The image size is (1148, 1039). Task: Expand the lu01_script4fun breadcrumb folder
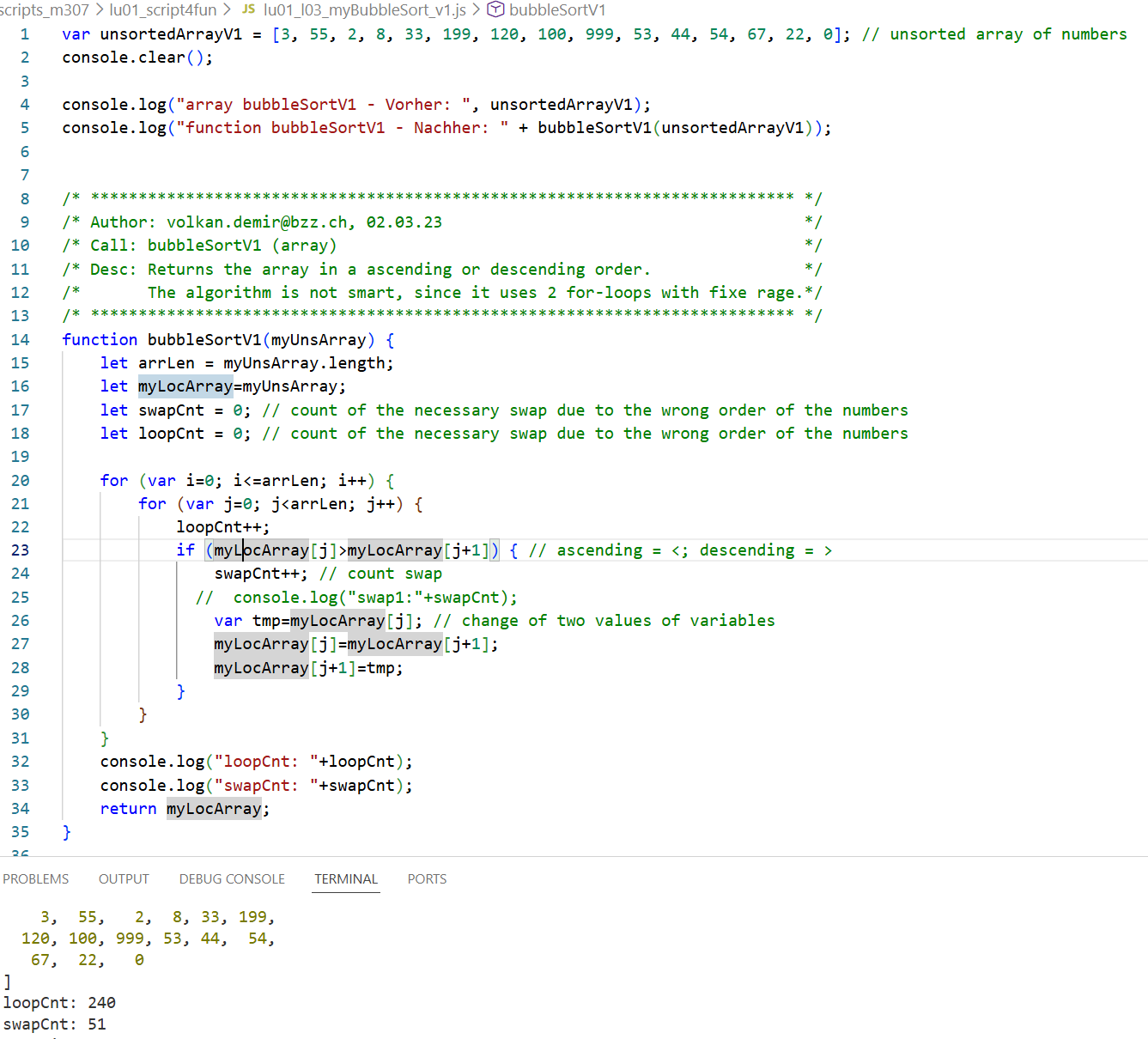[x=162, y=9]
